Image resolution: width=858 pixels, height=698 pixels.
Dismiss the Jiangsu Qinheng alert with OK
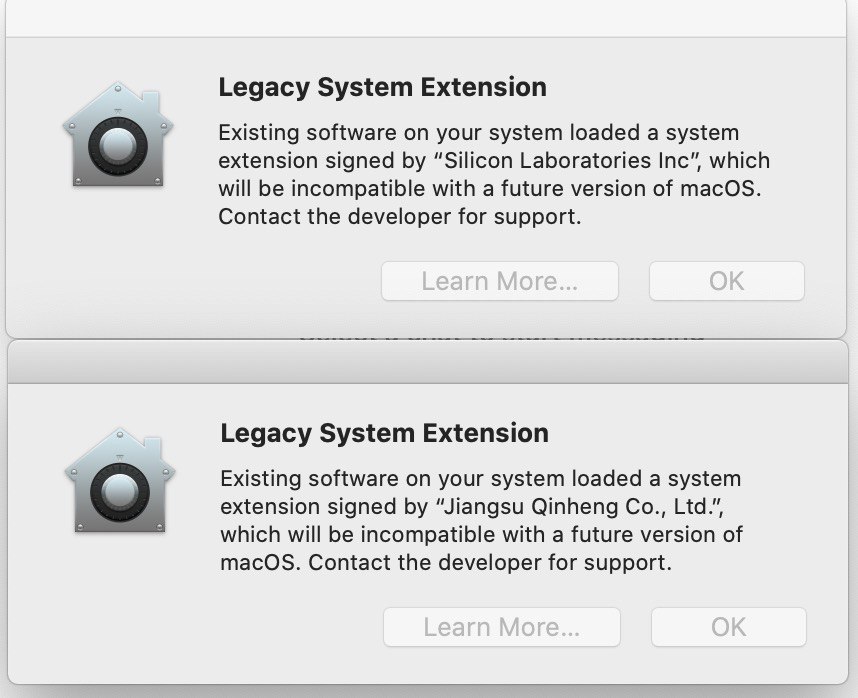click(x=728, y=627)
